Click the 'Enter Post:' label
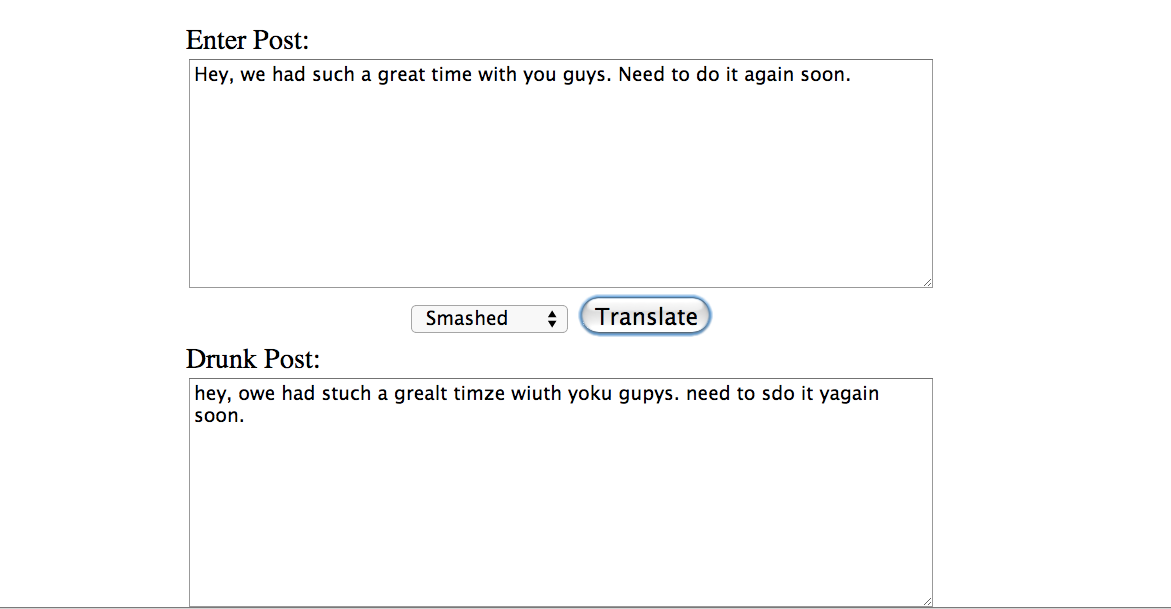 point(247,40)
